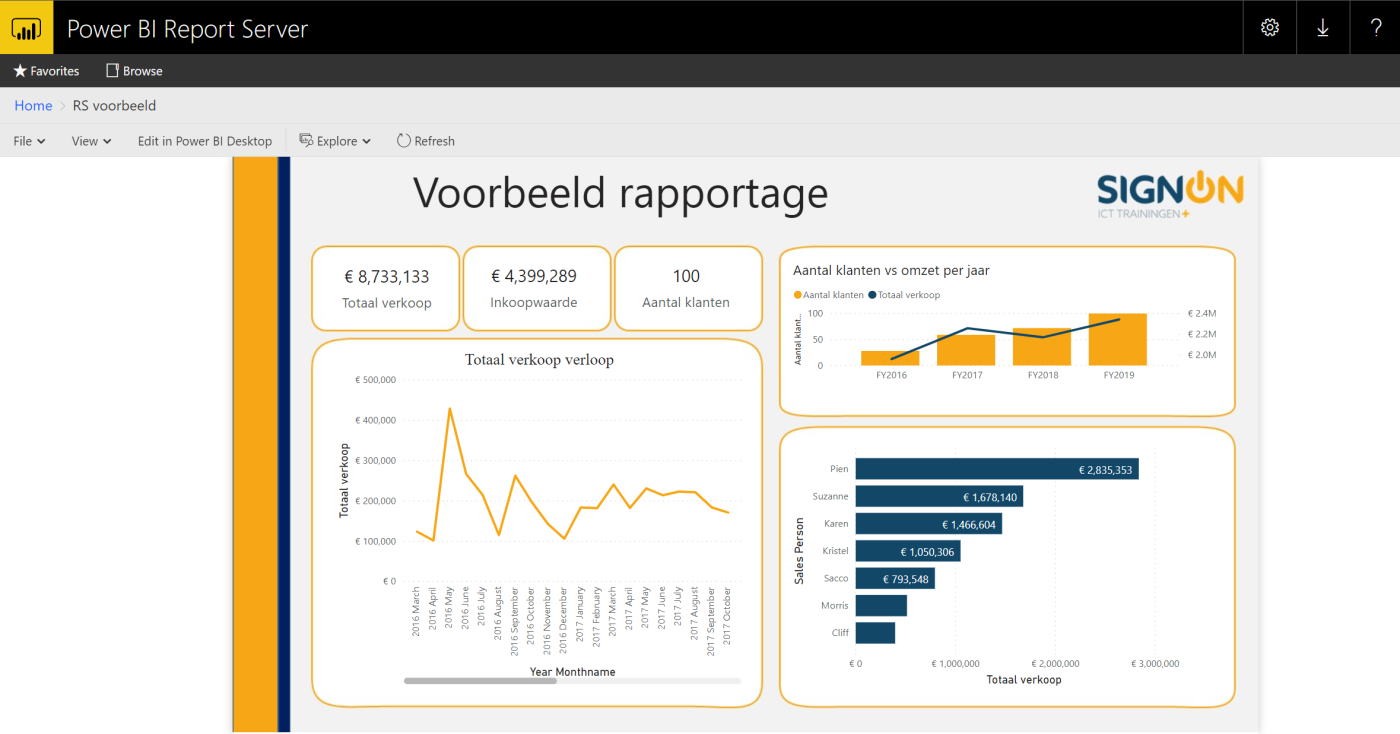
Task: Click the download arrow icon
Action: coord(1322,28)
